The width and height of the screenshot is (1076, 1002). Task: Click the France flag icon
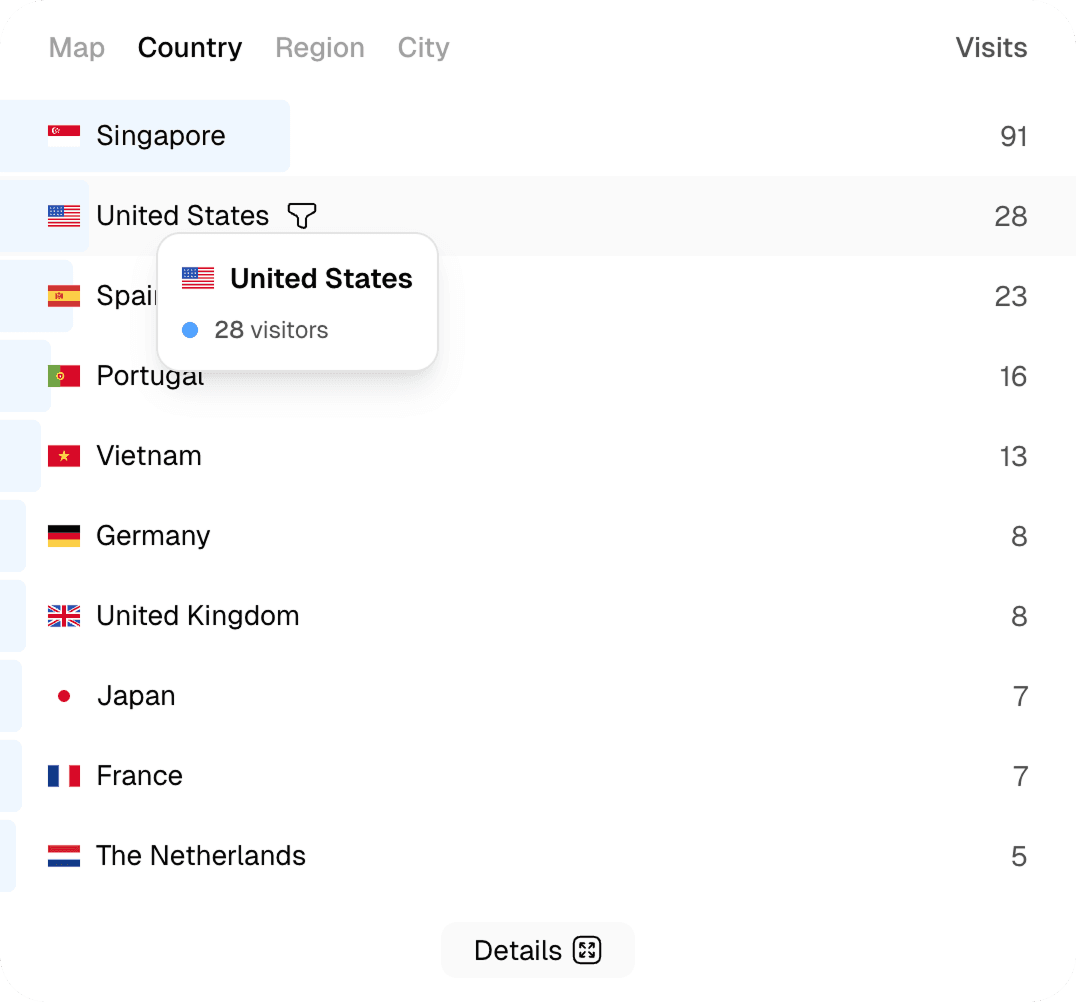coord(64,776)
